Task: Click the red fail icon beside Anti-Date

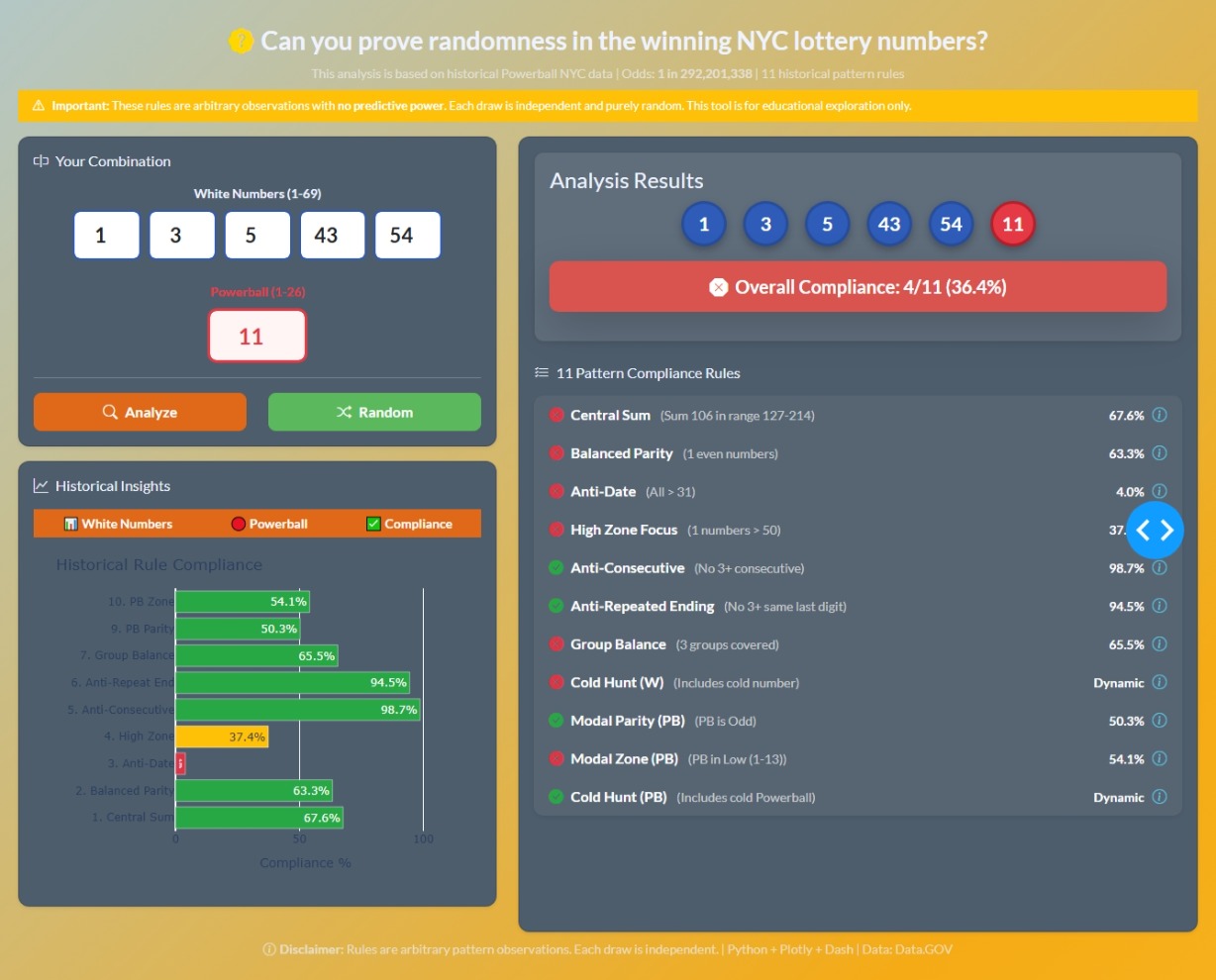Action: pyautogui.click(x=557, y=491)
